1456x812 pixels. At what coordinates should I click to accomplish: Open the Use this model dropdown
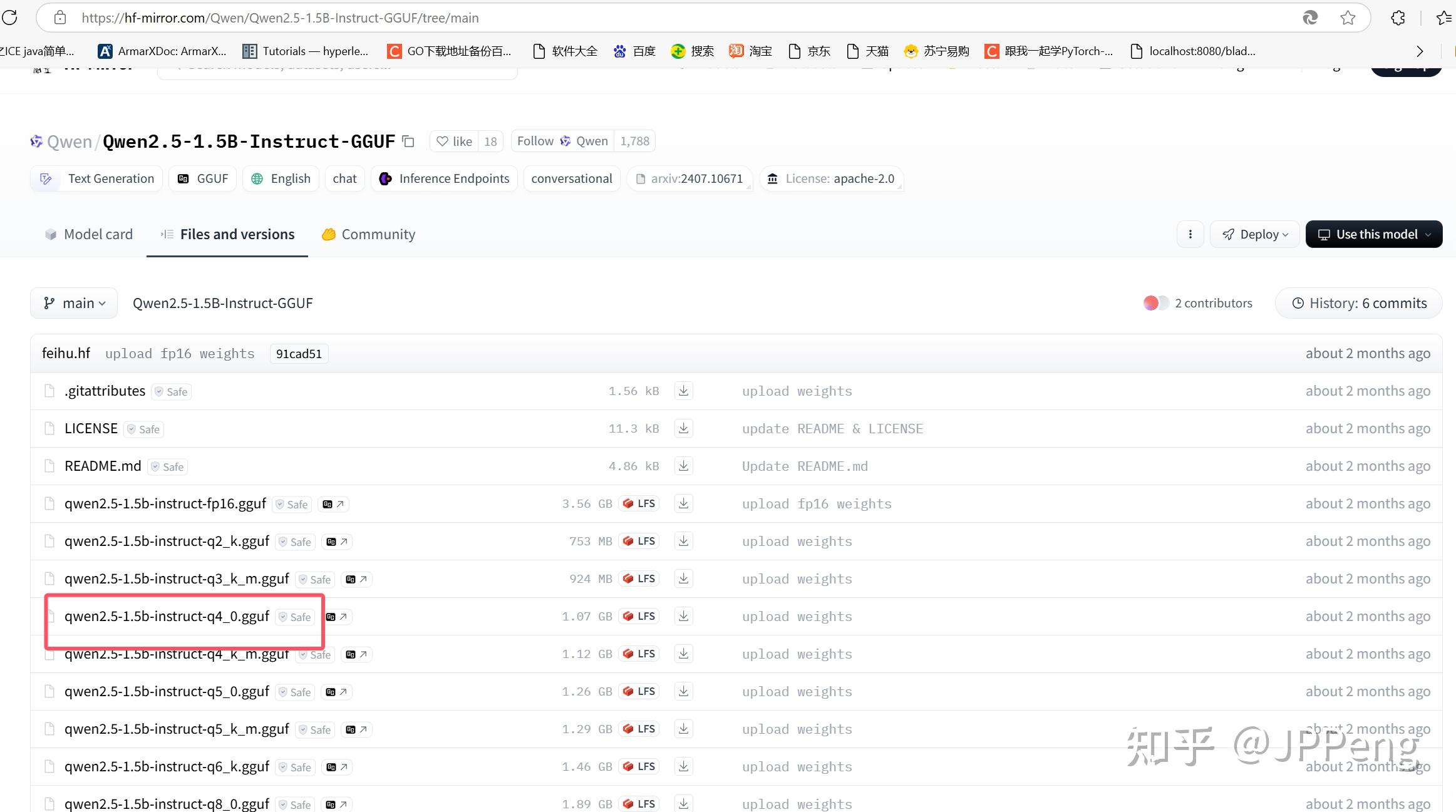1374,234
